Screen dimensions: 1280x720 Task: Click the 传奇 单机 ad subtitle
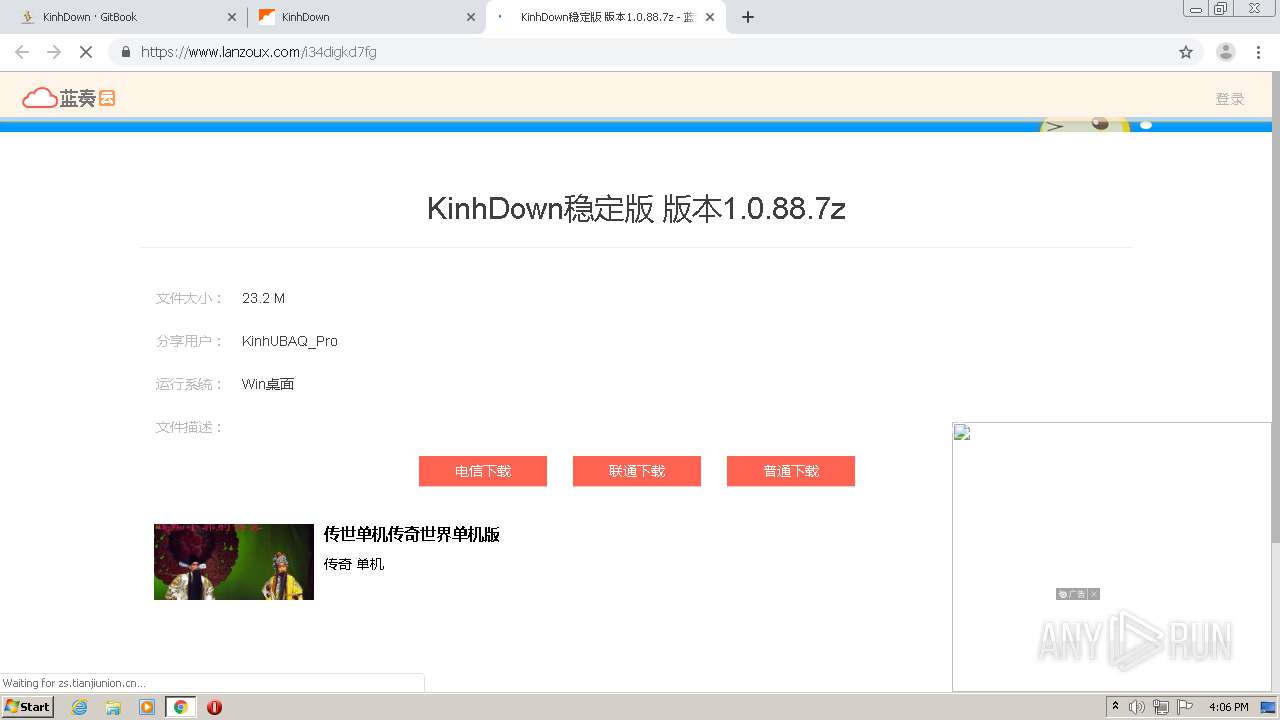(354, 564)
